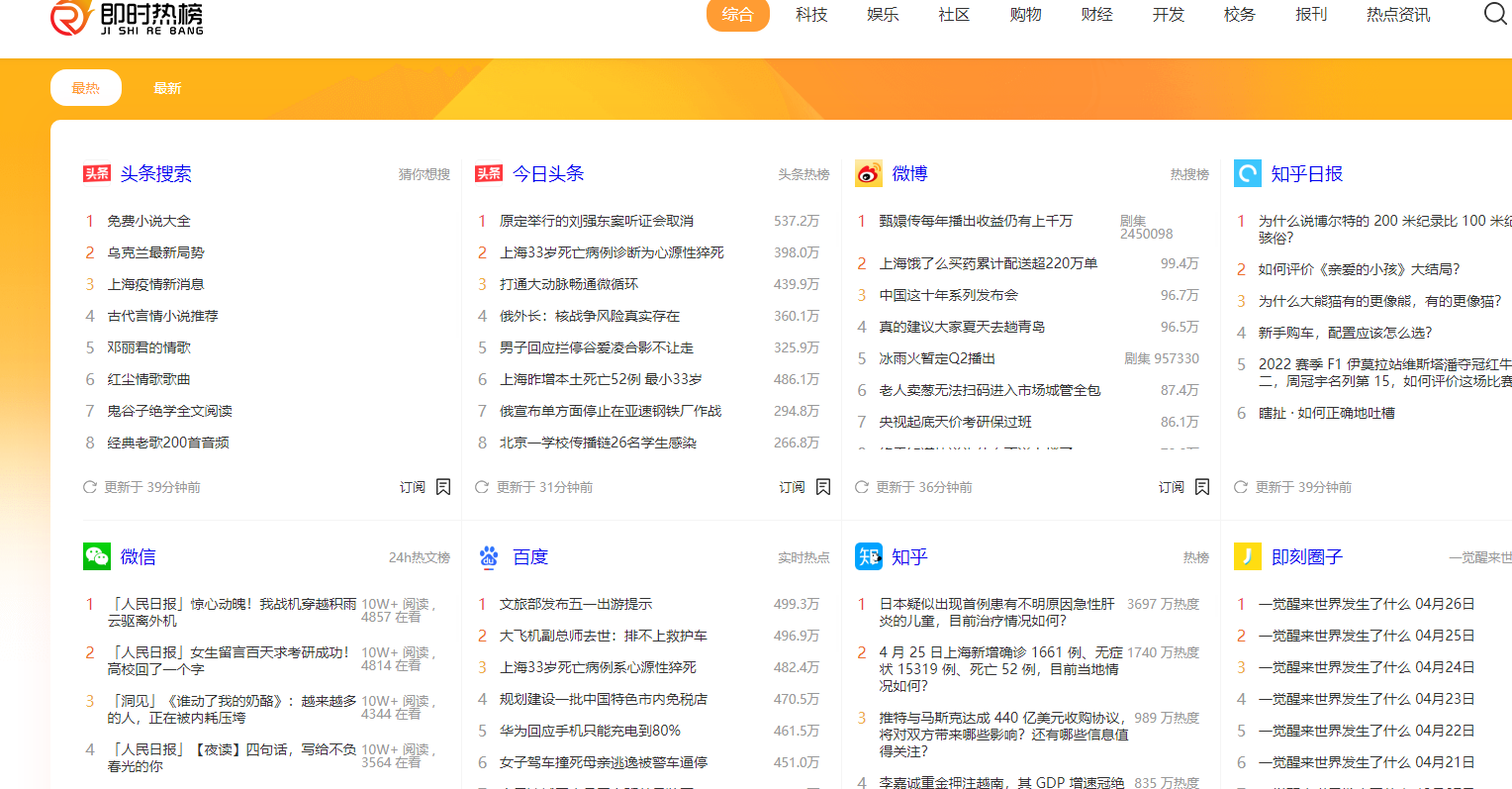Open the 知乎日报 section title

pyautogui.click(x=1307, y=173)
